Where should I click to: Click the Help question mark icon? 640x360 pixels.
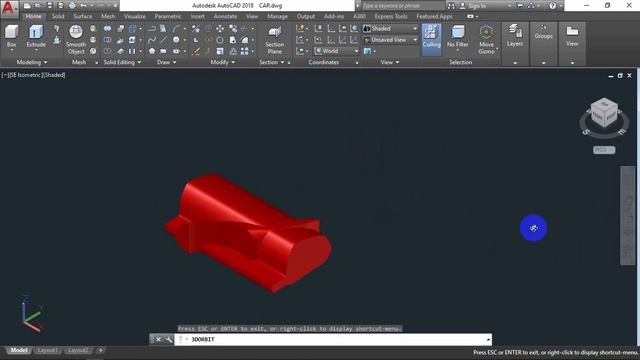(x=552, y=6)
